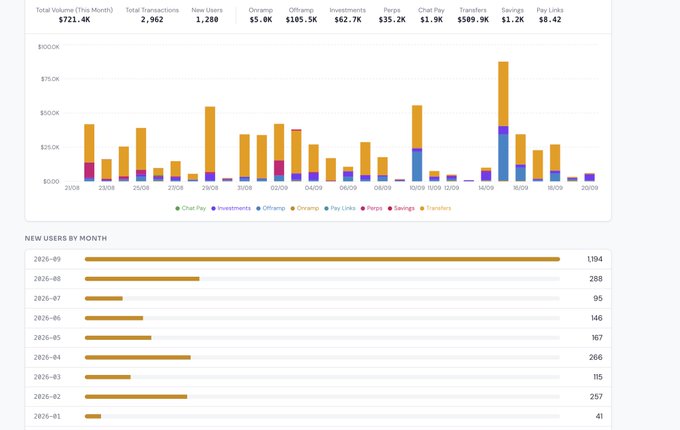
Task: Click the new users count 115
Action: 598,377
